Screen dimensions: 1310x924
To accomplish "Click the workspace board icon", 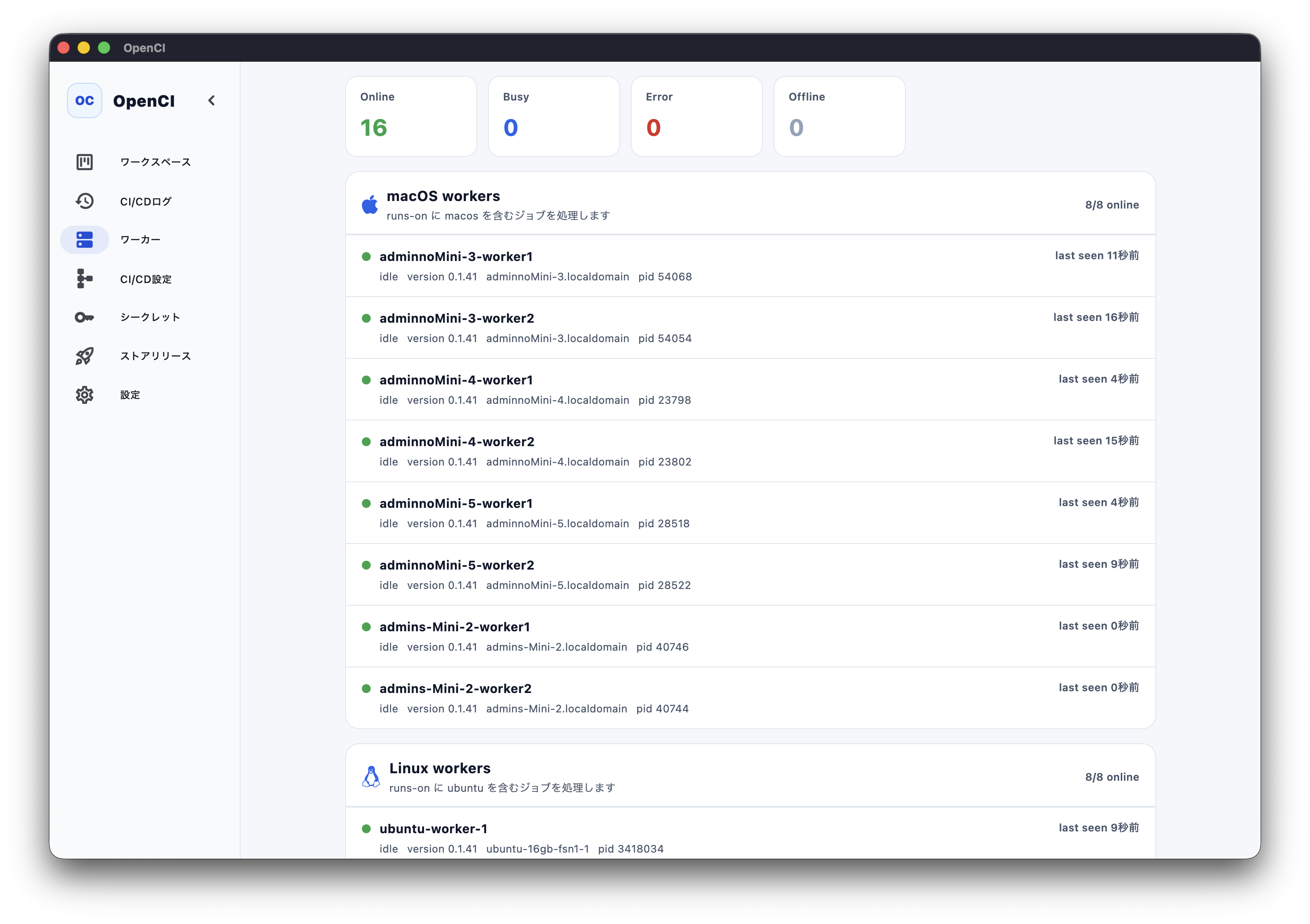I will (x=85, y=162).
